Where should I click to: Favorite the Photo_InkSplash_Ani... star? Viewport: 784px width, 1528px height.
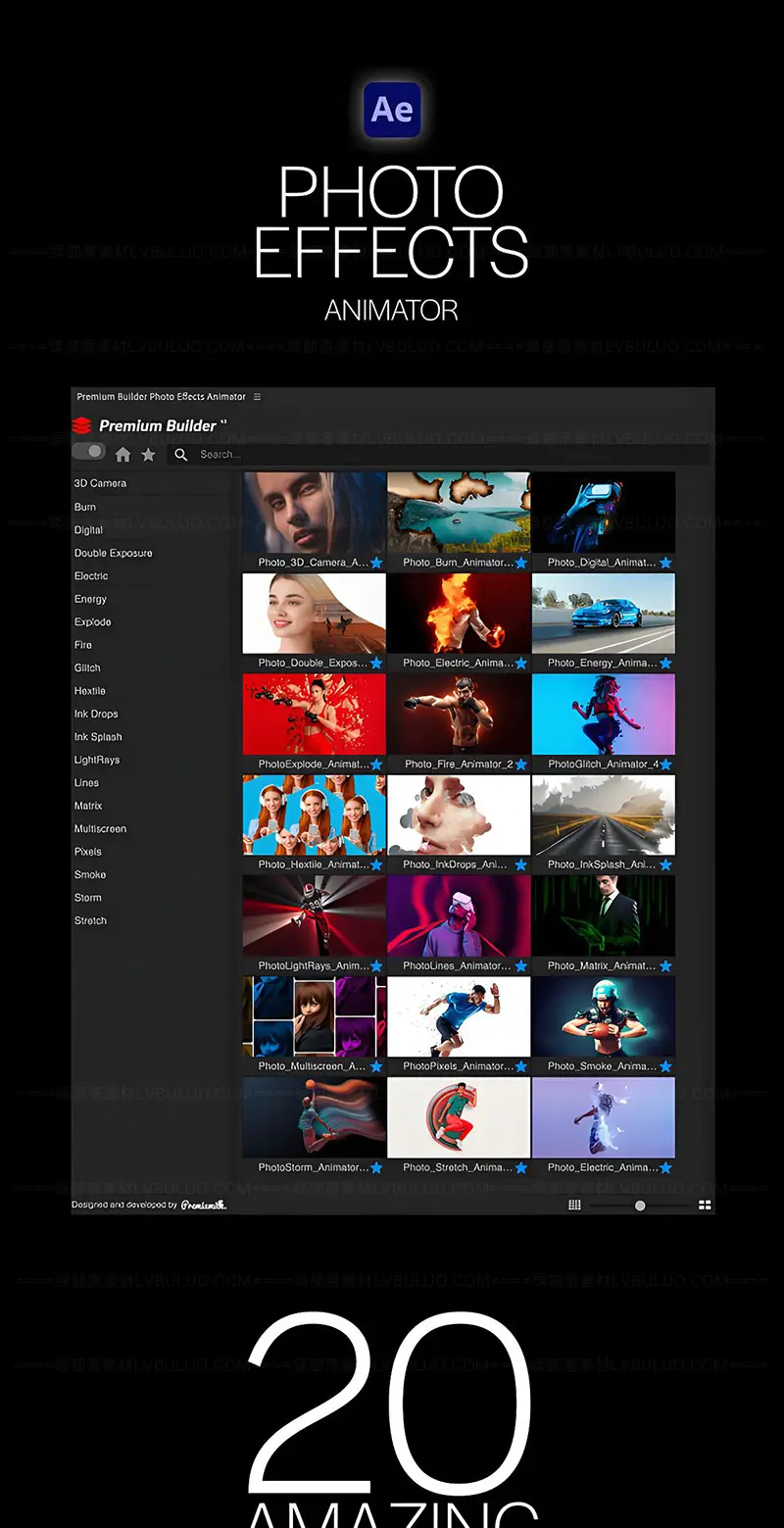point(666,865)
